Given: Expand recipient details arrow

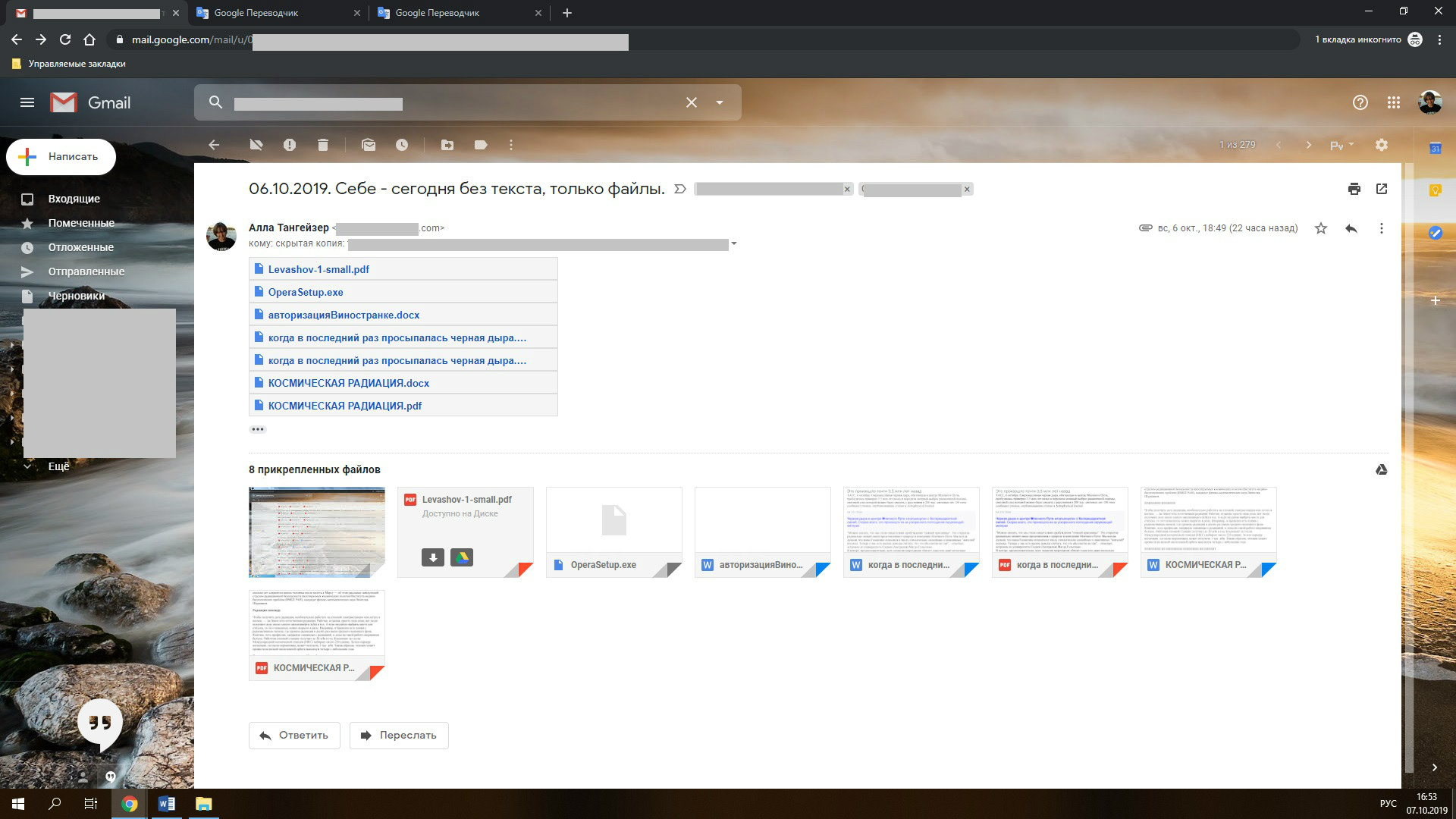Looking at the screenshot, I should [x=733, y=244].
